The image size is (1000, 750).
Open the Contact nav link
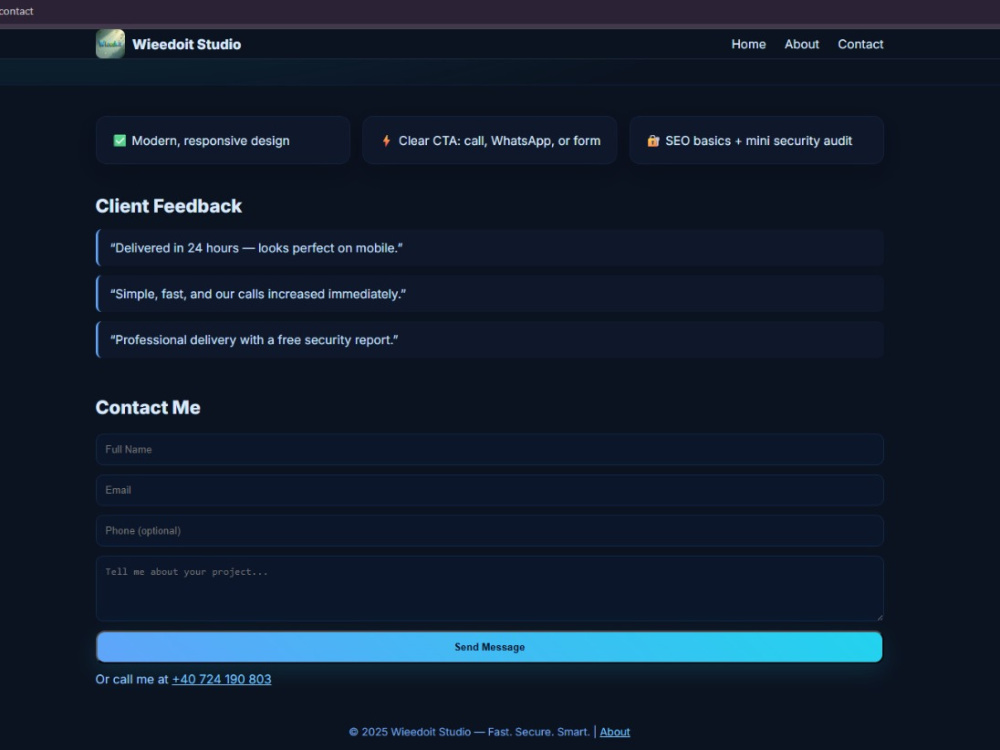pos(860,44)
